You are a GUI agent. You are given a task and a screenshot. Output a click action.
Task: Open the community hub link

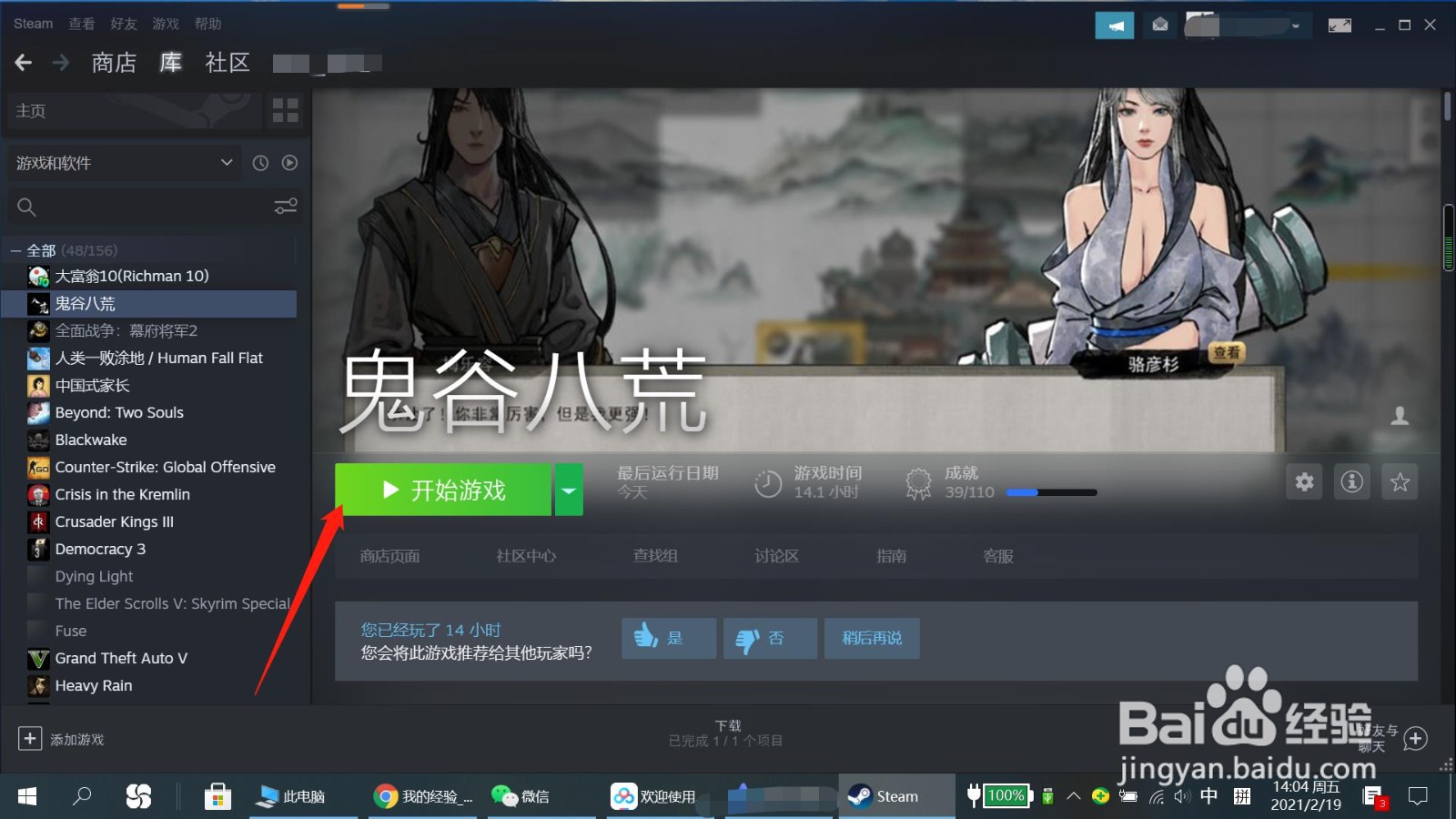[x=526, y=556]
